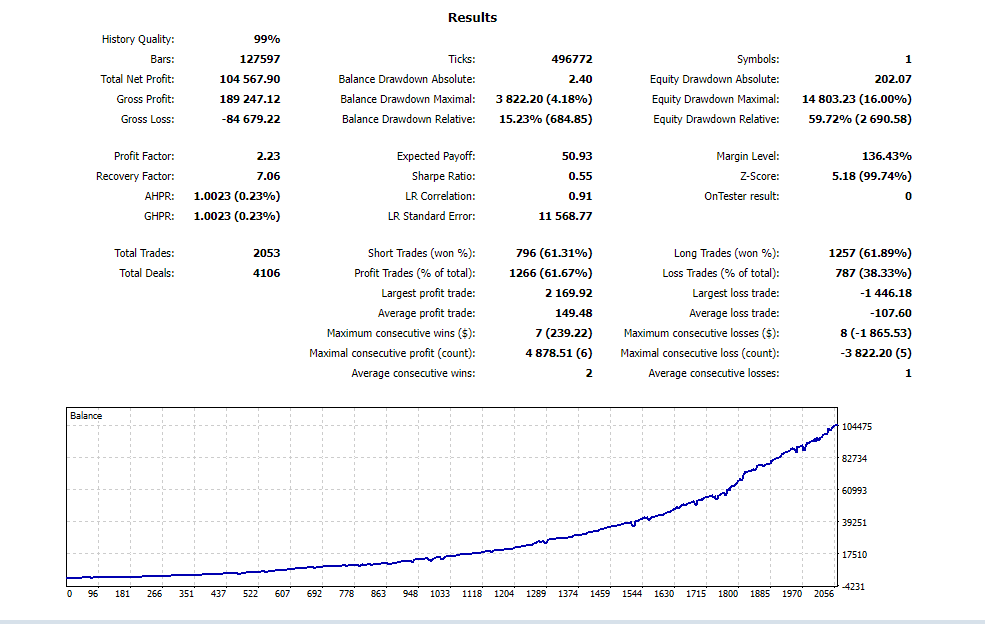This screenshot has width=985, height=624.
Task: Select Balance Drawdown Relative value 15.23% (684.85)
Action: click(x=546, y=119)
